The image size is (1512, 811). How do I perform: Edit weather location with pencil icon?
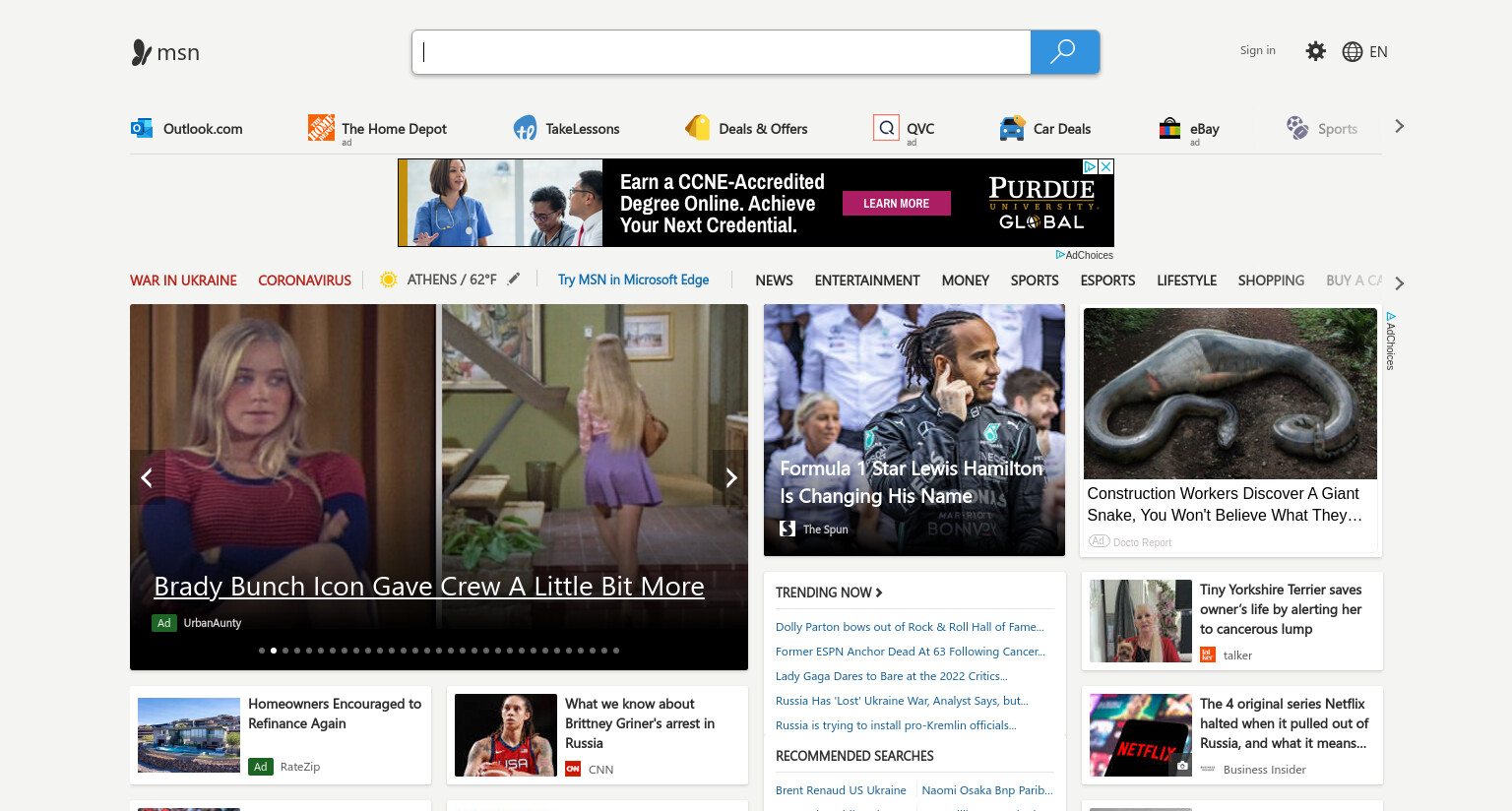pos(514,279)
